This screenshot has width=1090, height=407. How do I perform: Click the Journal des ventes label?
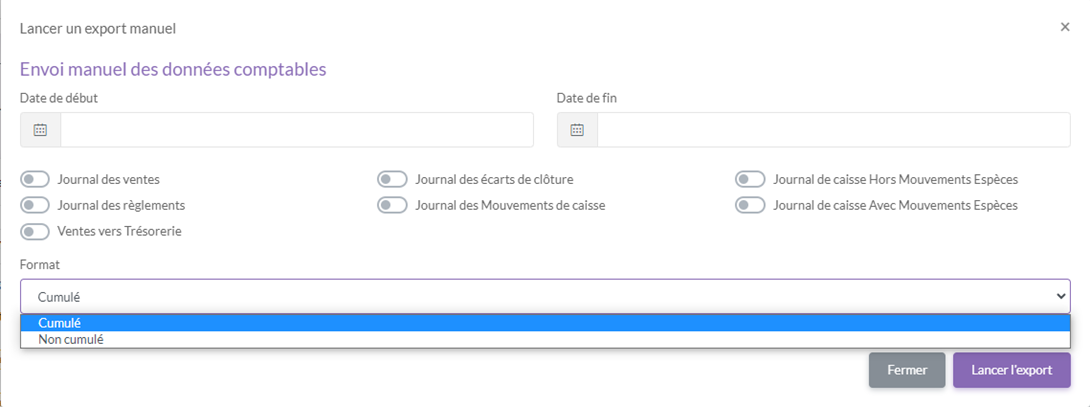click(108, 179)
